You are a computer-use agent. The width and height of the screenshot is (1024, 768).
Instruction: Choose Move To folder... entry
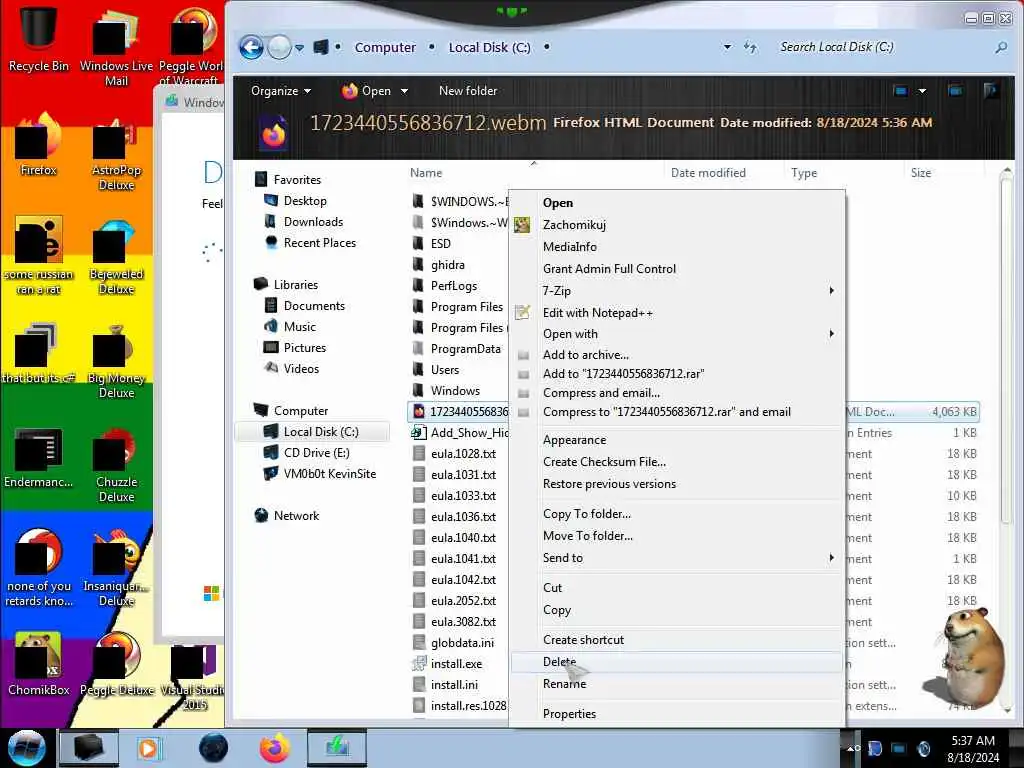click(x=677, y=536)
